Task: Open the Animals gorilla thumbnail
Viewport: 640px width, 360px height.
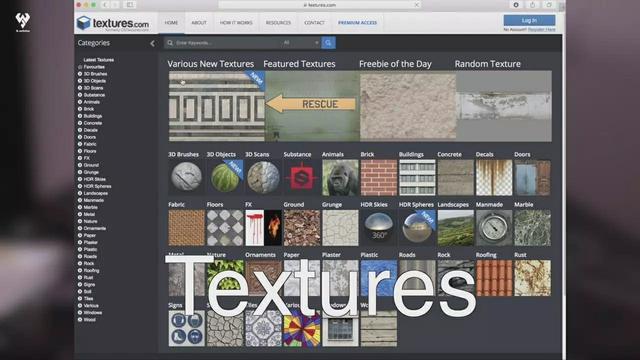Action: click(340, 178)
